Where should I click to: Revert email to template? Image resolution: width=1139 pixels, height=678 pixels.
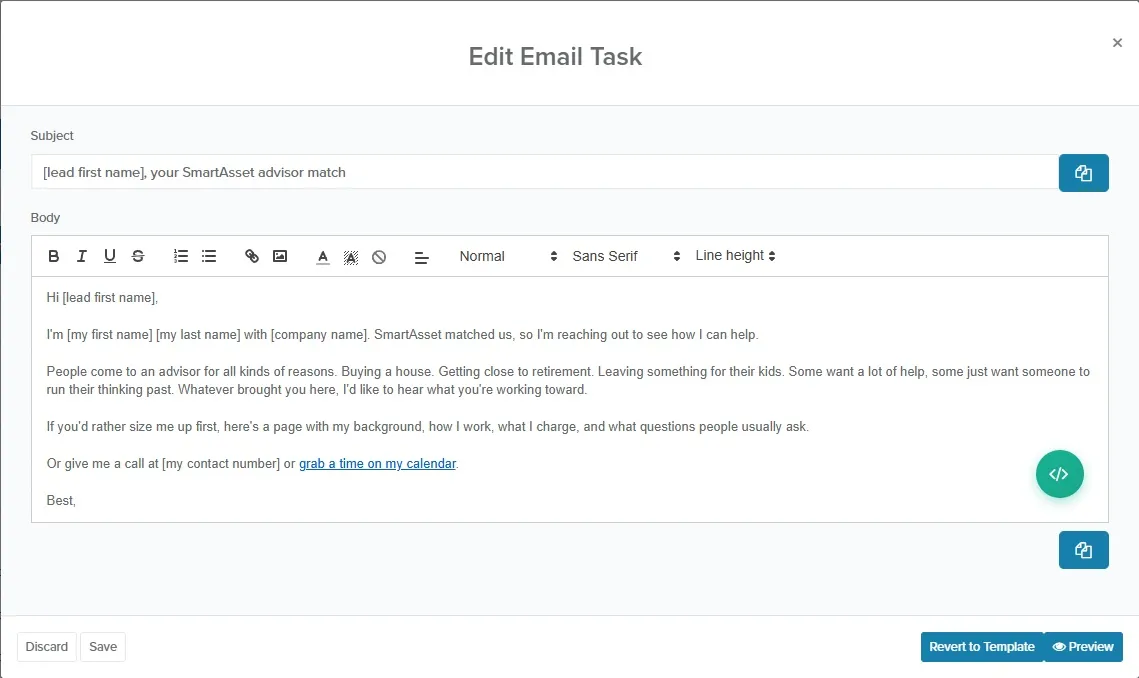click(x=982, y=647)
